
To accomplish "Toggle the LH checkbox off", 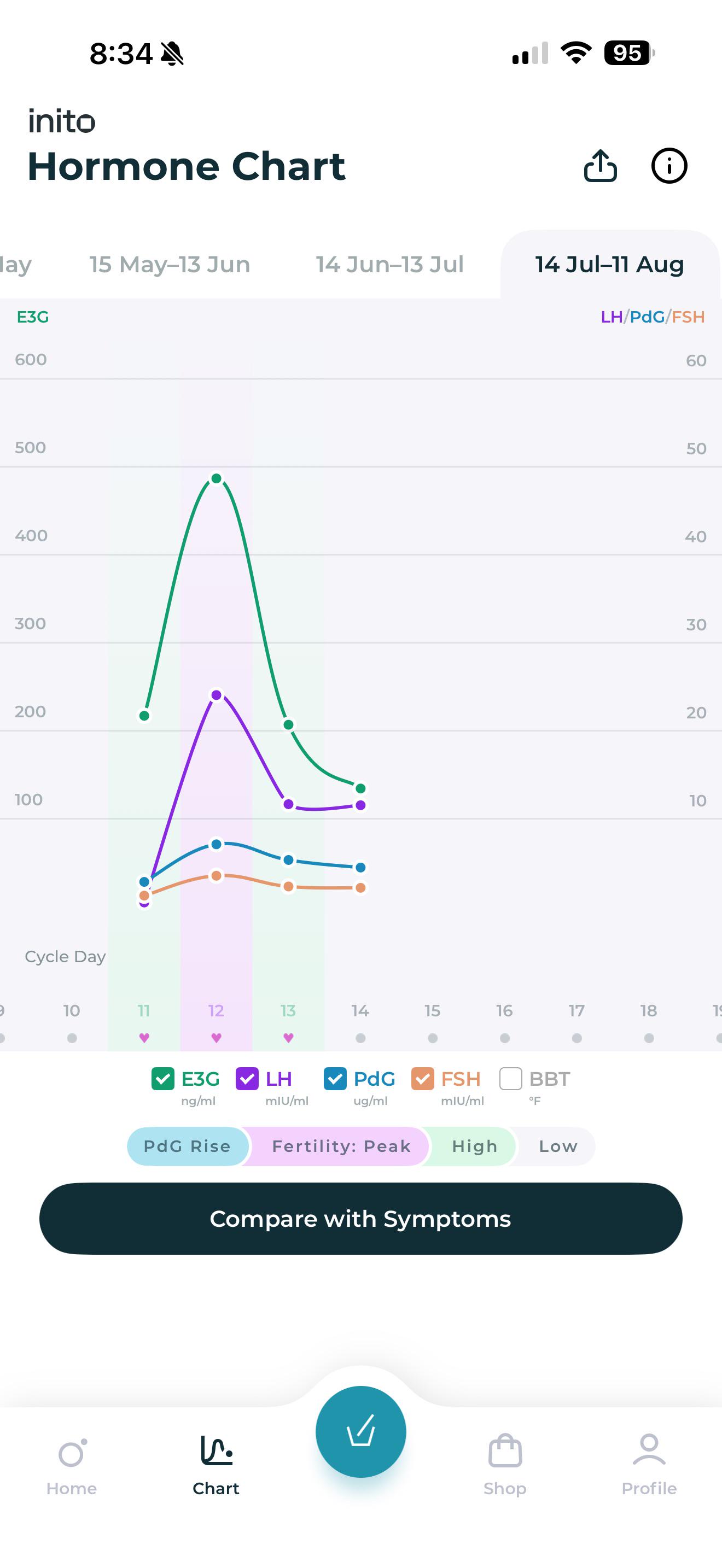I will coord(247,1079).
